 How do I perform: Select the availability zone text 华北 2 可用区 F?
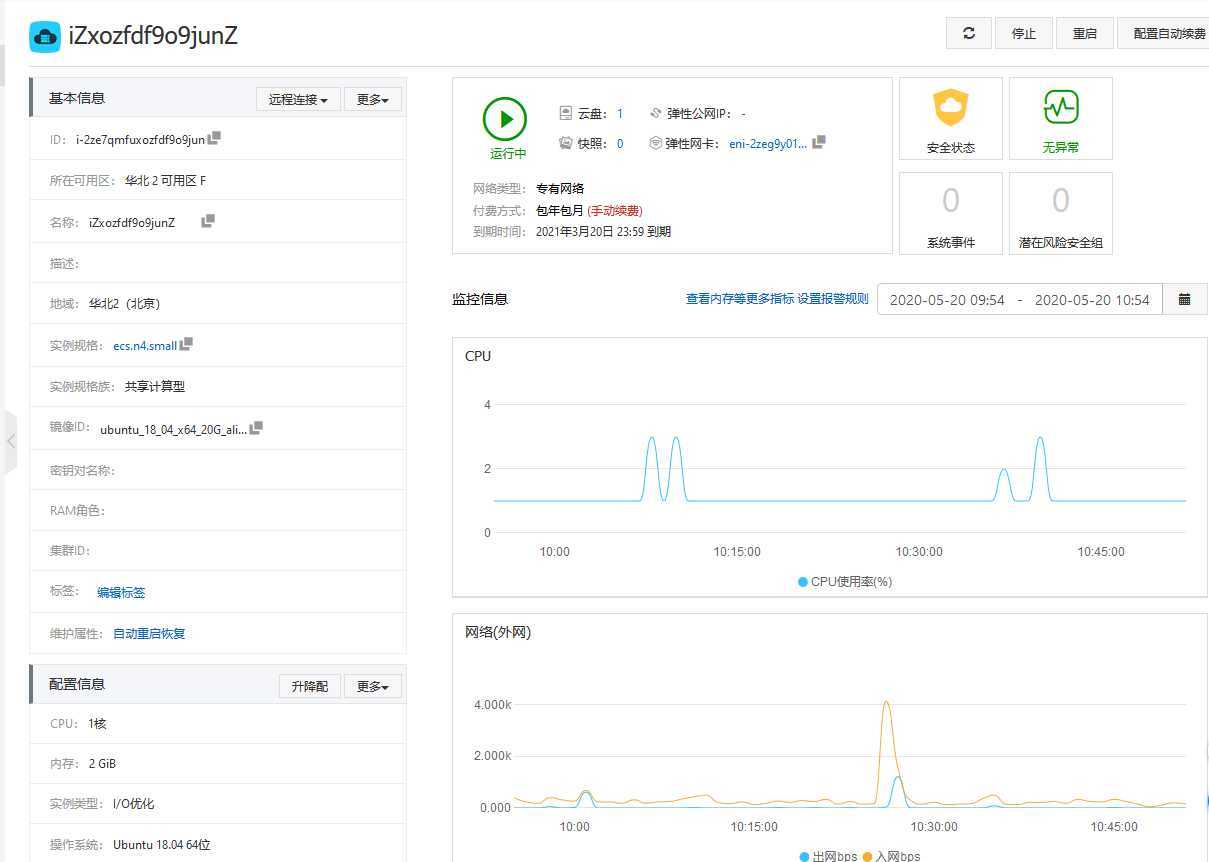click(x=166, y=181)
